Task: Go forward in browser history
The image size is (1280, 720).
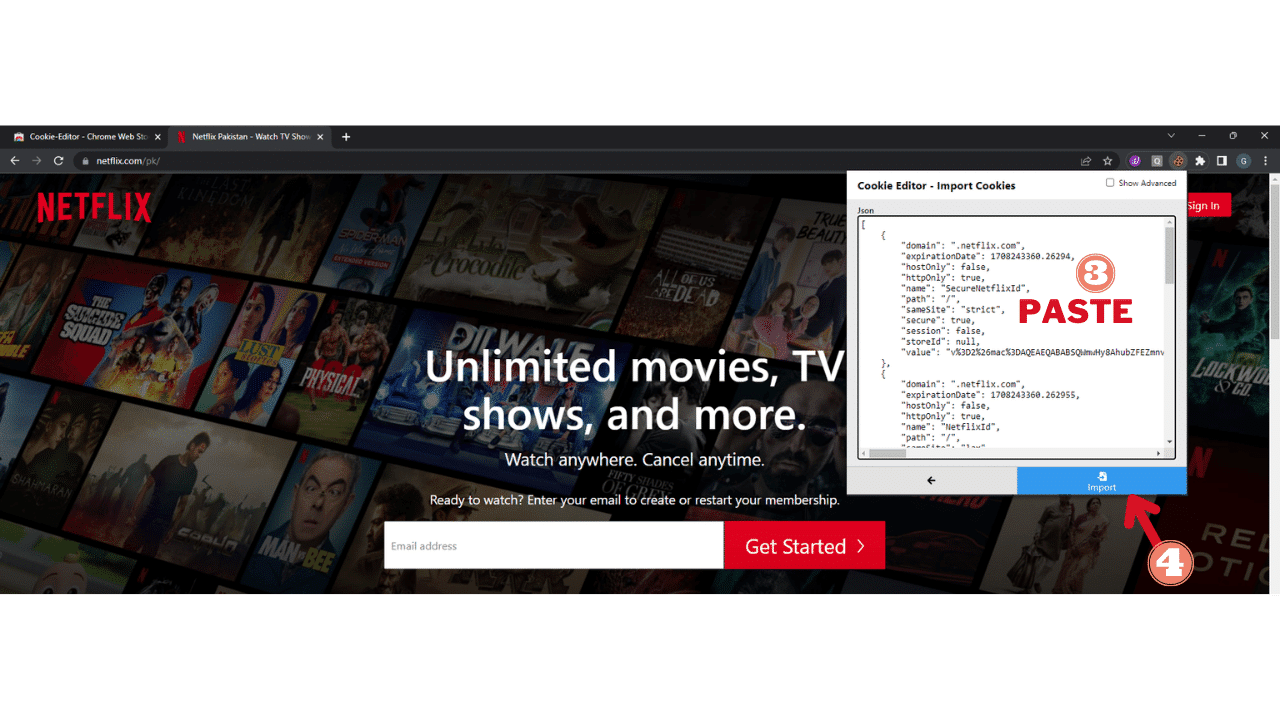Action: pos(37,161)
